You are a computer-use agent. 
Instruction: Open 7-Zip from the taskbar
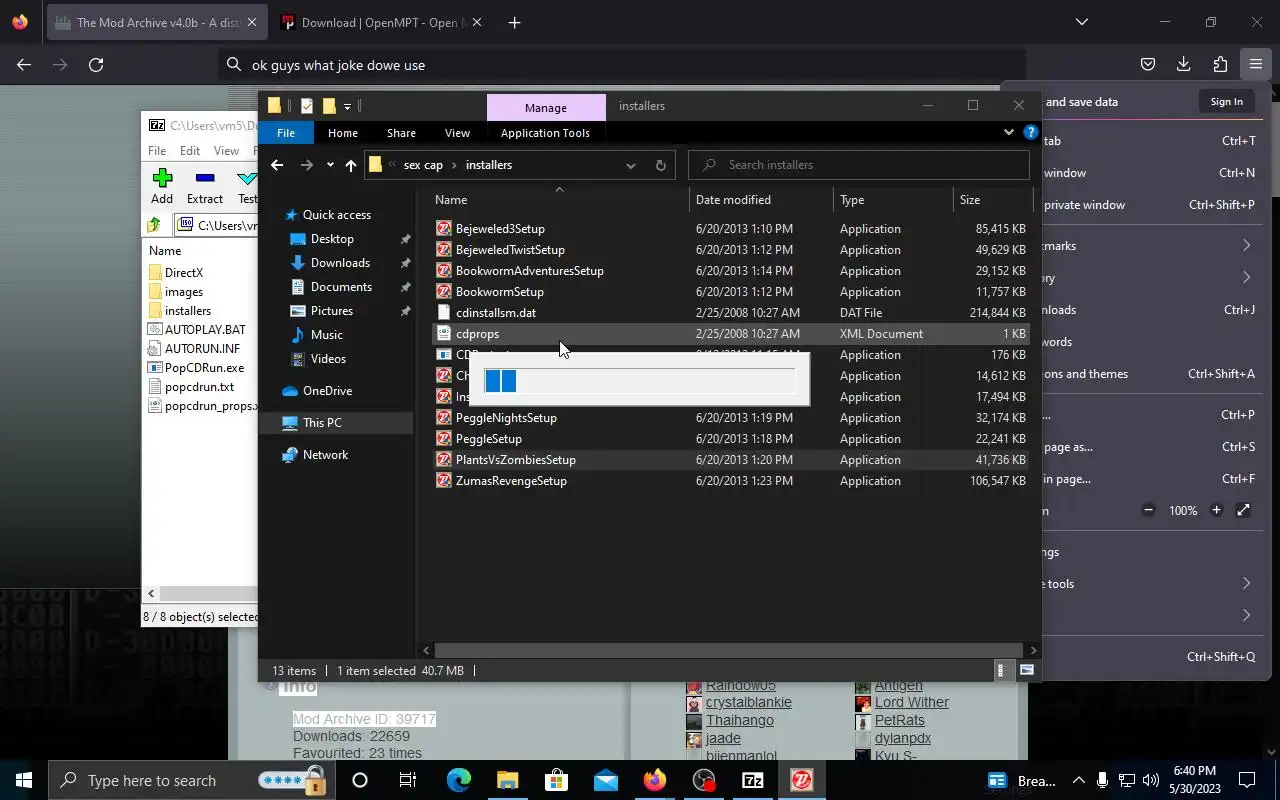752,780
